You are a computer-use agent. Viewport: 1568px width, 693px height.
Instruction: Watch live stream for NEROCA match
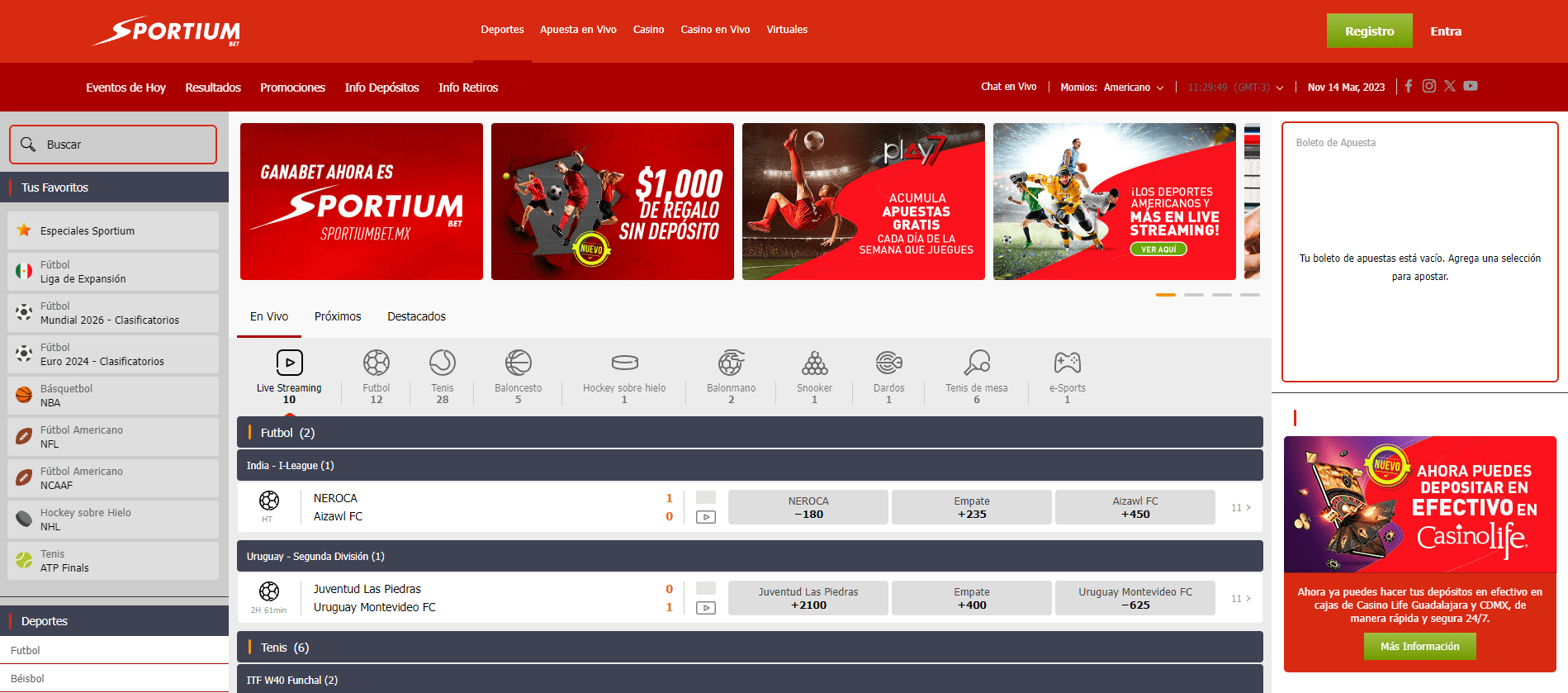click(706, 517)
